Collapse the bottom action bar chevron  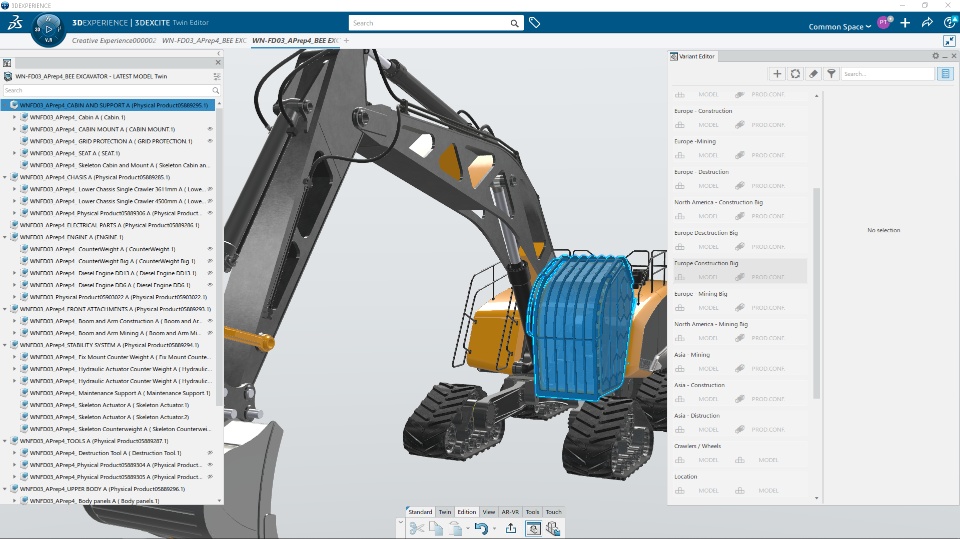400,522
